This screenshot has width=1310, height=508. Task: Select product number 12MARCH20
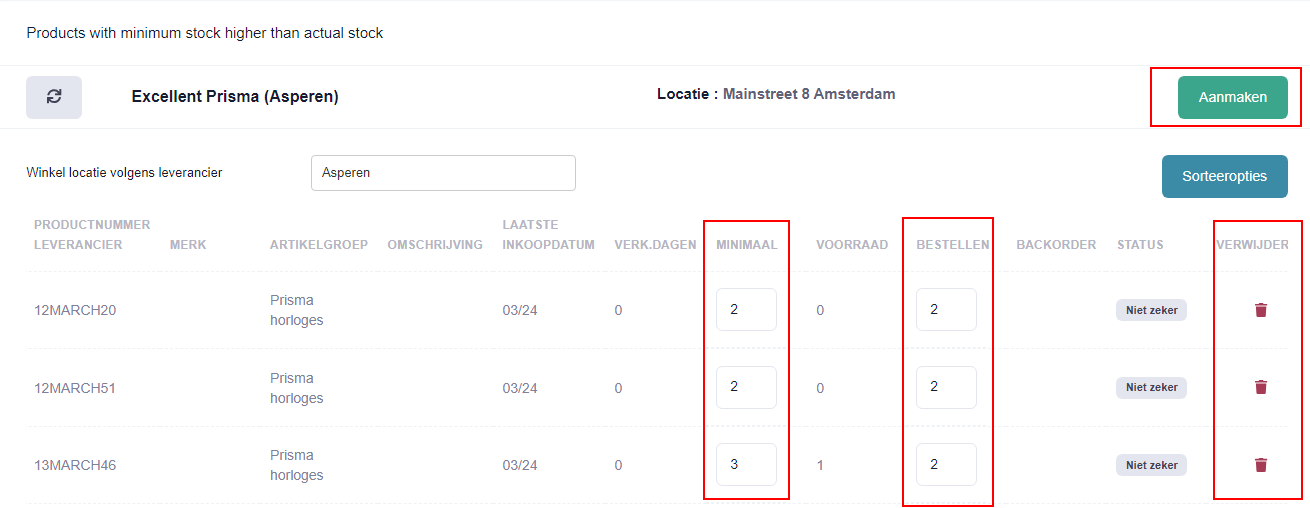tap(75, 310)
